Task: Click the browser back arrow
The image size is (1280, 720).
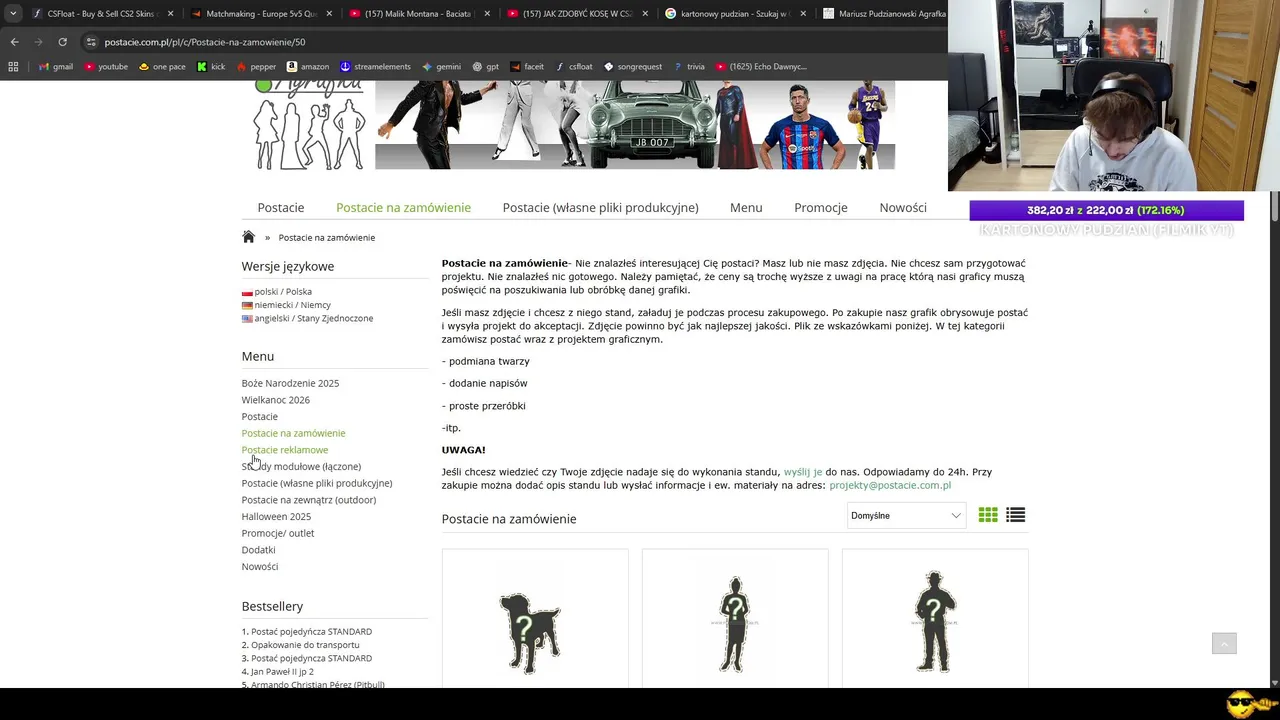Action: [x=14, y=42]
